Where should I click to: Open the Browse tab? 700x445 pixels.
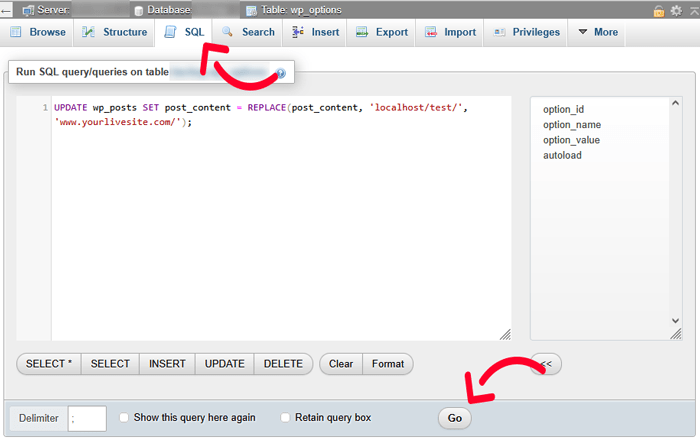tap(38, 32)
